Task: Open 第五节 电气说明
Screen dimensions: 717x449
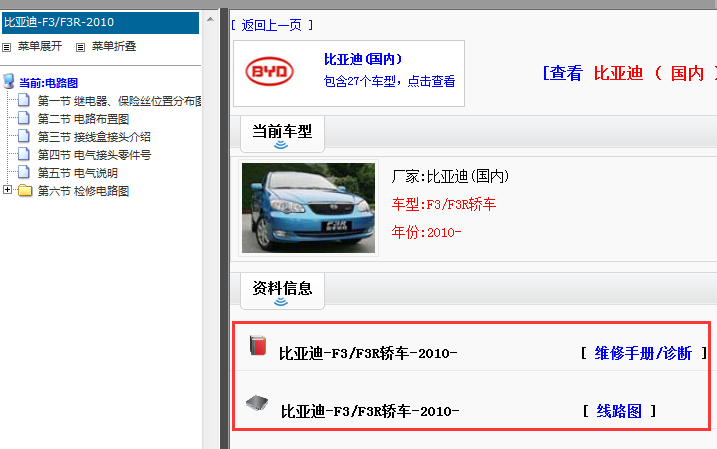Action: point(78,173)
